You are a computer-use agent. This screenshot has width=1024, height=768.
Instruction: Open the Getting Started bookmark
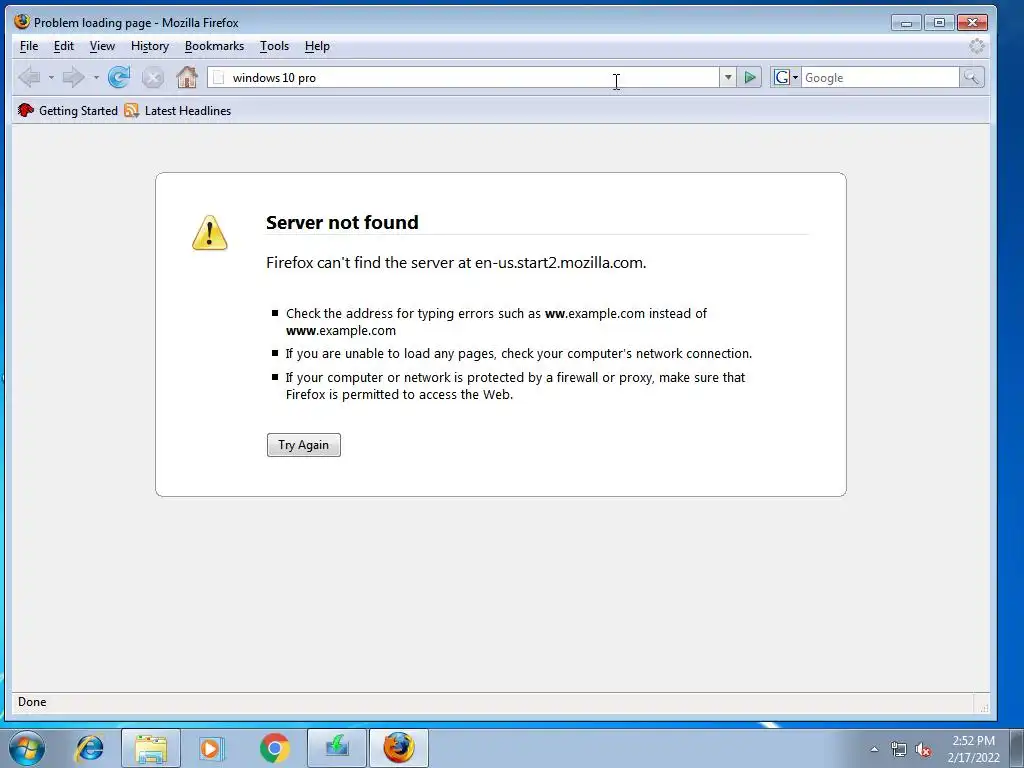68,110
